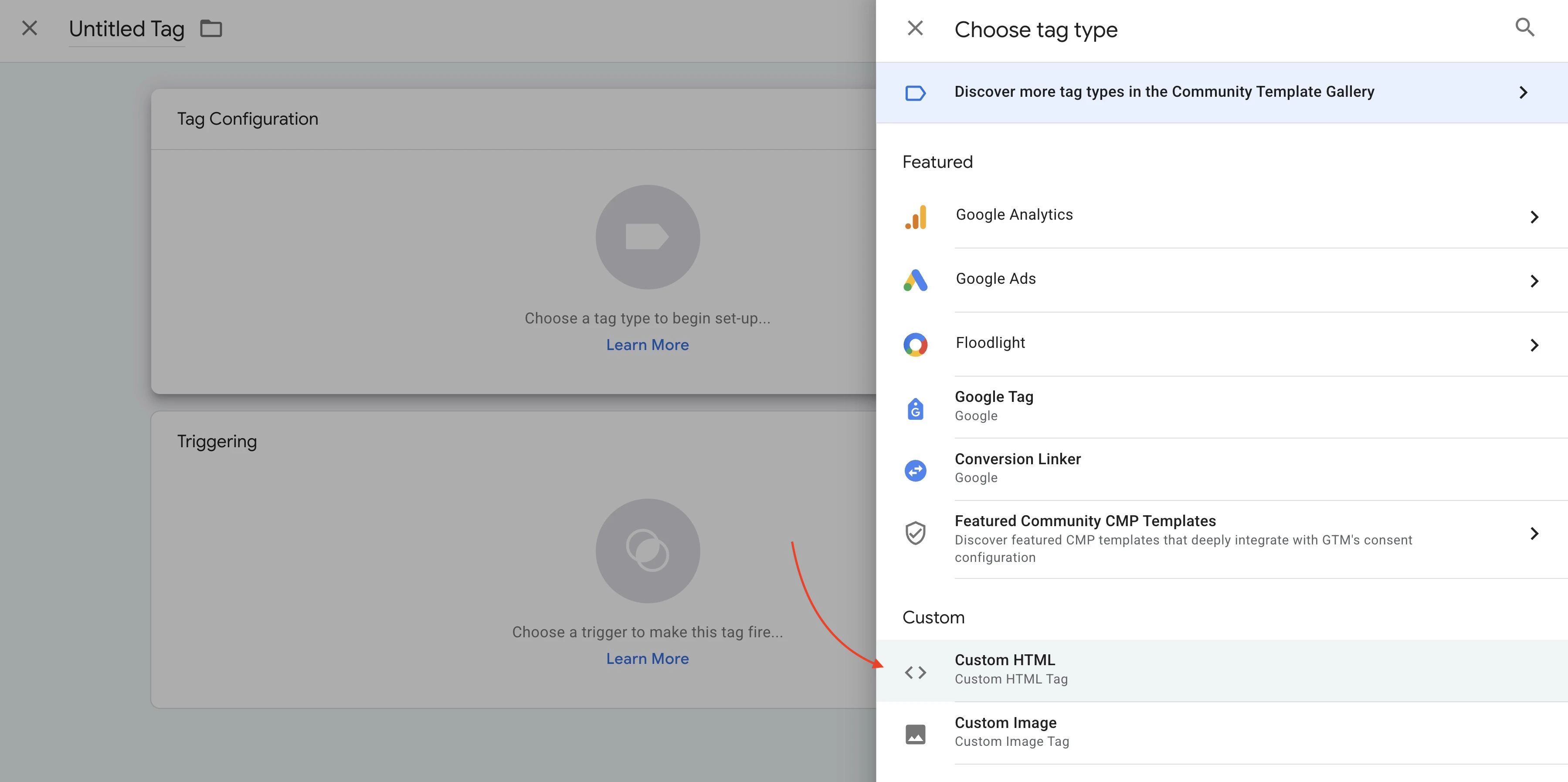Expand Google Analytics tag types chevron
The image size is (1568, 782).
1534,217
